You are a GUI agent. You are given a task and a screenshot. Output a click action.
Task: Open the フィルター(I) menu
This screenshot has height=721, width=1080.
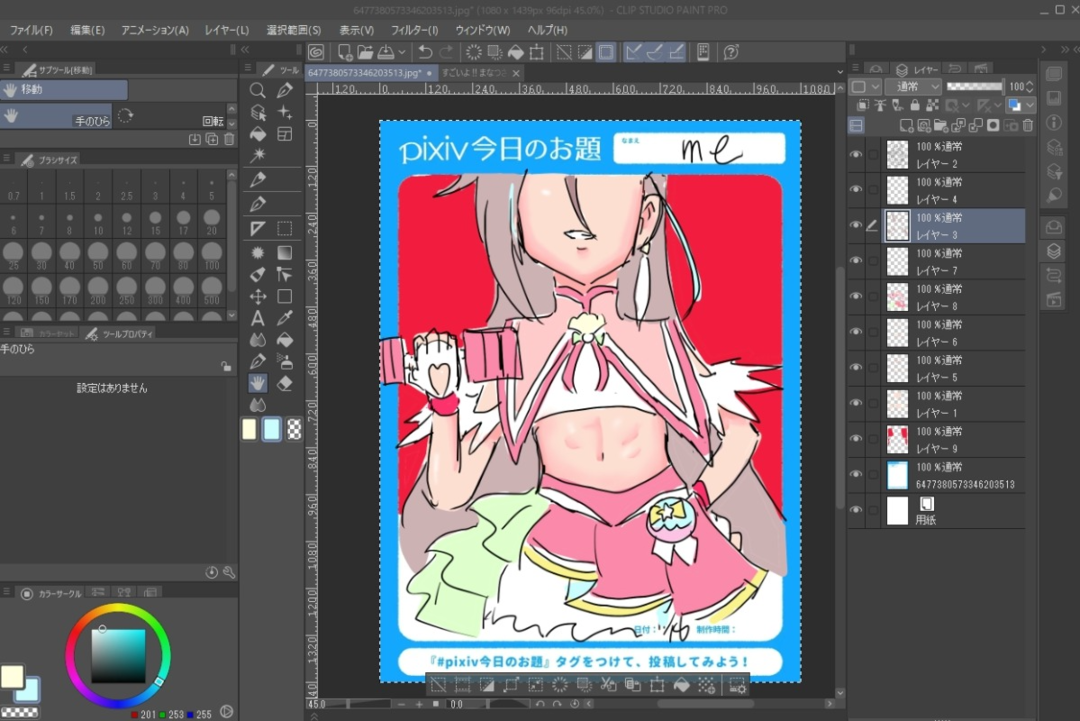click(x=414, y=30)
